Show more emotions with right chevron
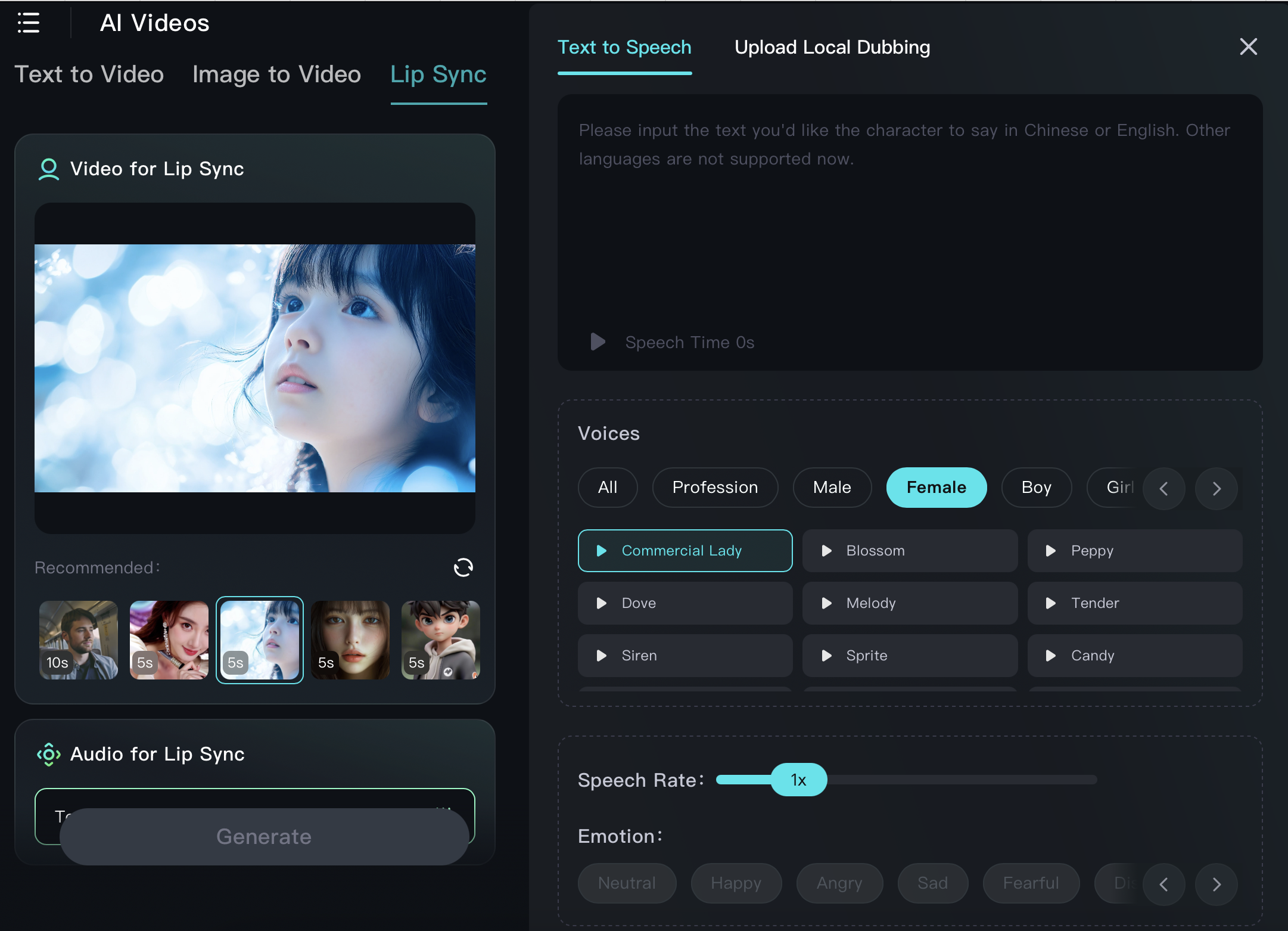 pyautogui.click(x=1216, y=885)
